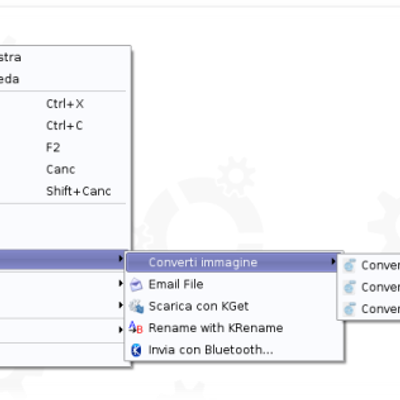Image resolution: width=400 pixels, height=400 pixels.
Task: Click the Scarica con KGet download icon
Action: point(136,306)
